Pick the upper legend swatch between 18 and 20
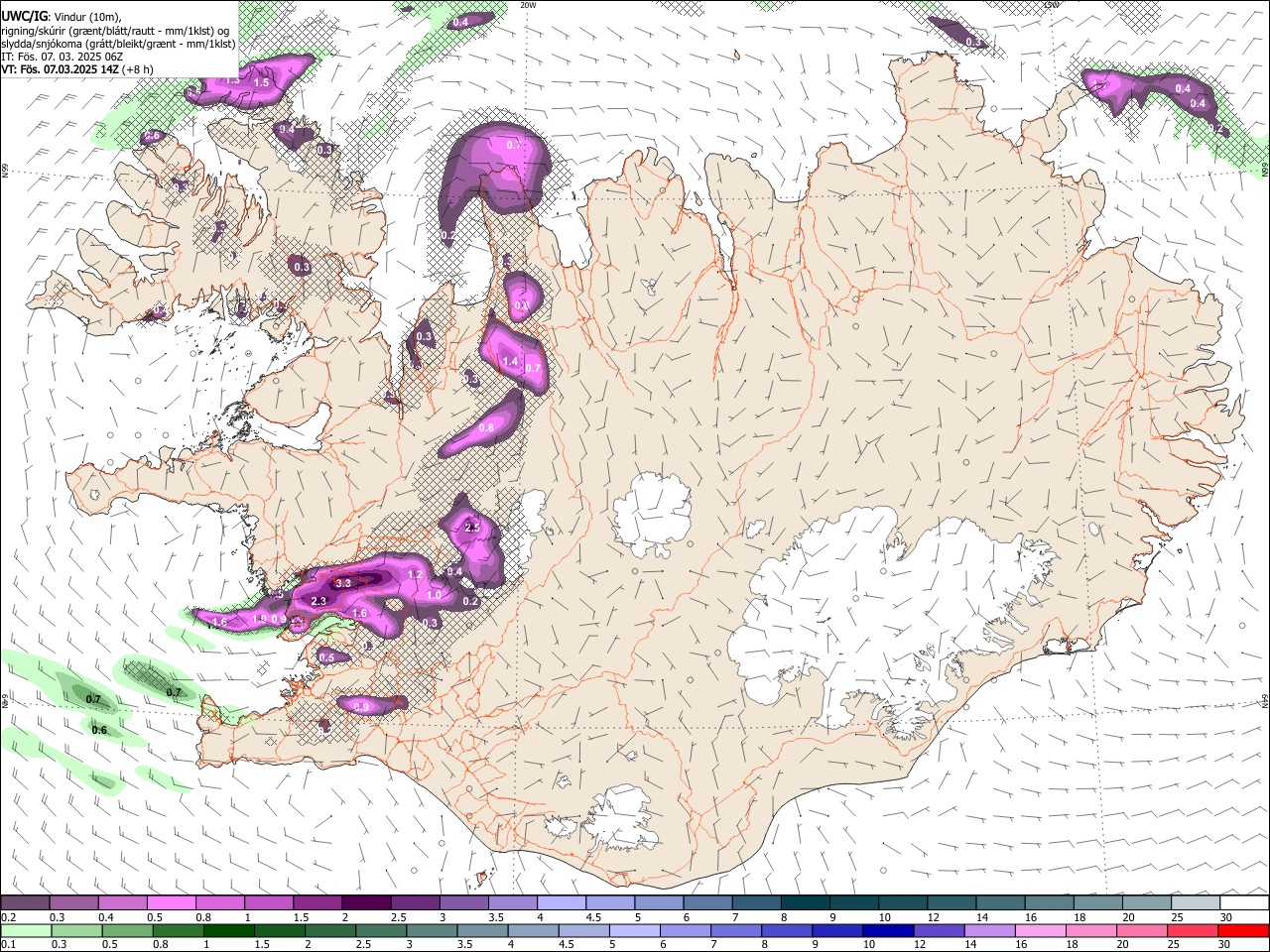 tap(1096, 902)
